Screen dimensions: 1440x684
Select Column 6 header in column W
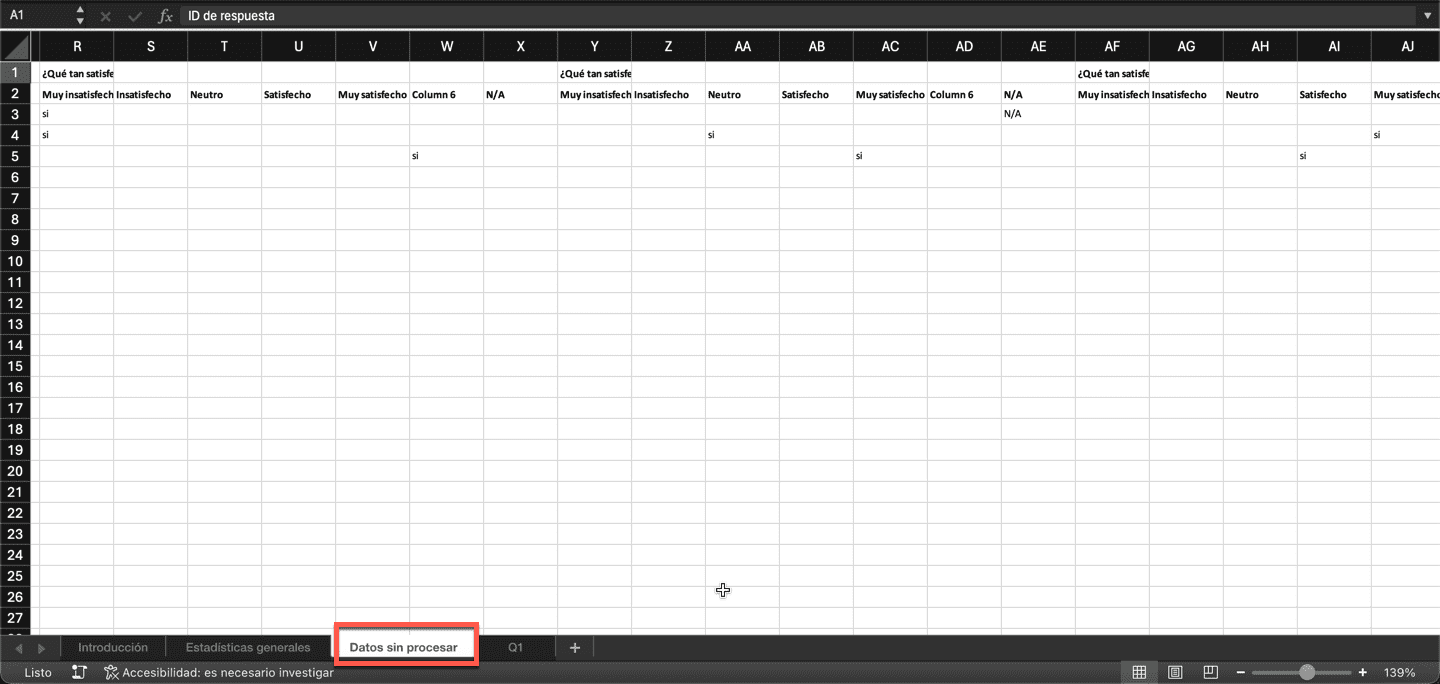pyautogui.click(x=447, y=94)
